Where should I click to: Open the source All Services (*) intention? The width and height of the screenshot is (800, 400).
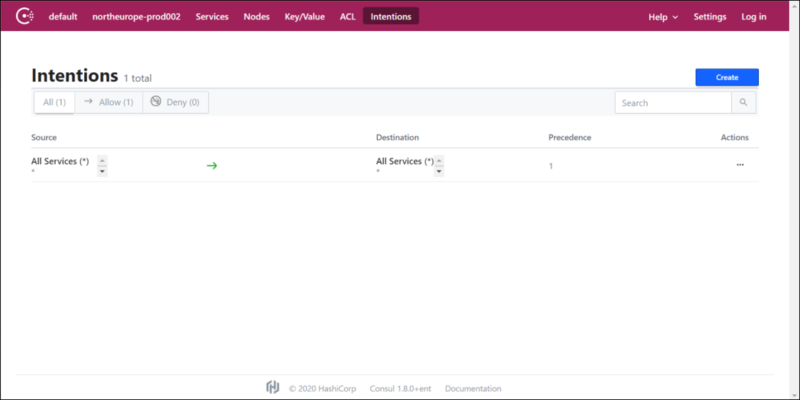click(60, 161)
